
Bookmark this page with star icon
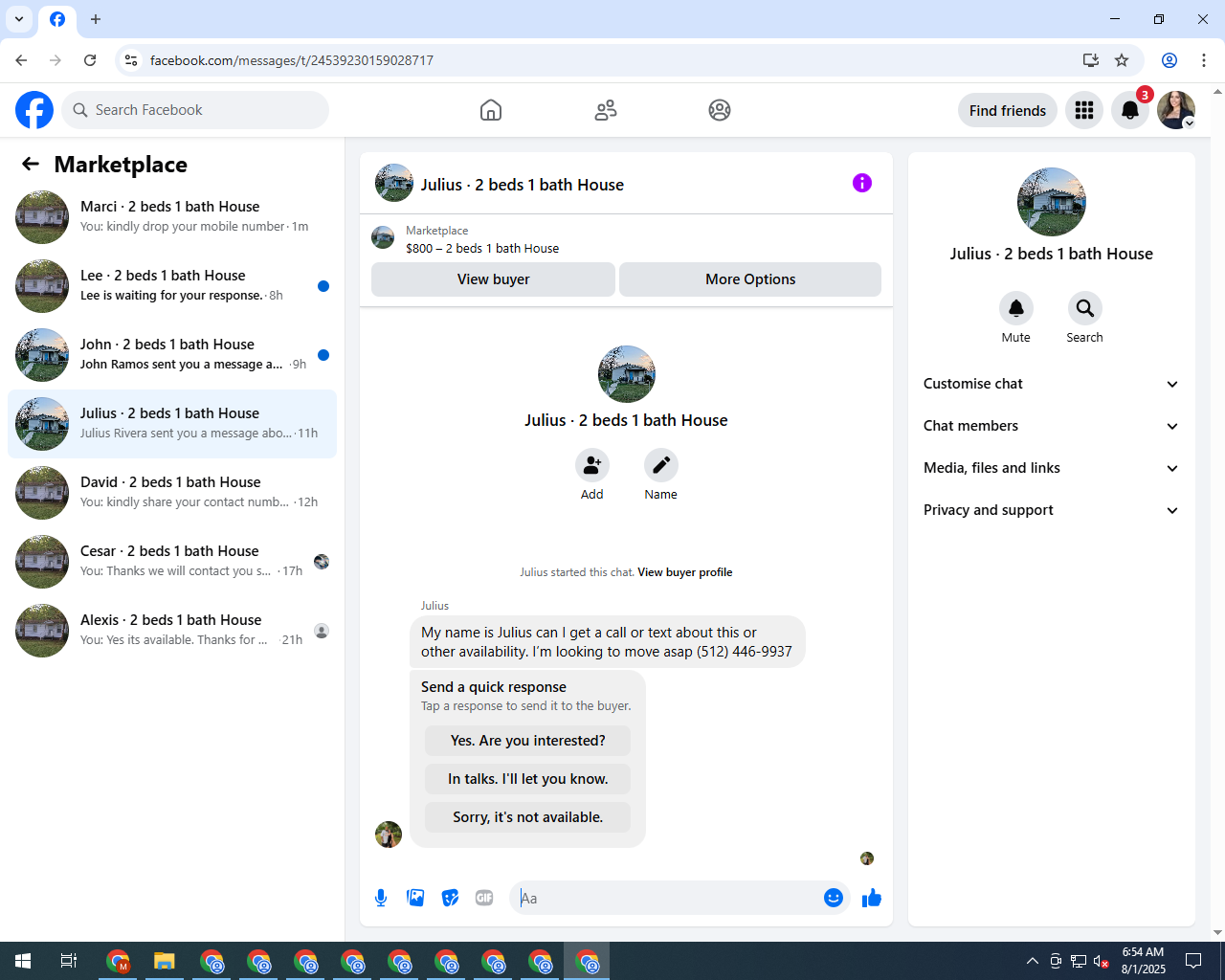point(1122,60)
